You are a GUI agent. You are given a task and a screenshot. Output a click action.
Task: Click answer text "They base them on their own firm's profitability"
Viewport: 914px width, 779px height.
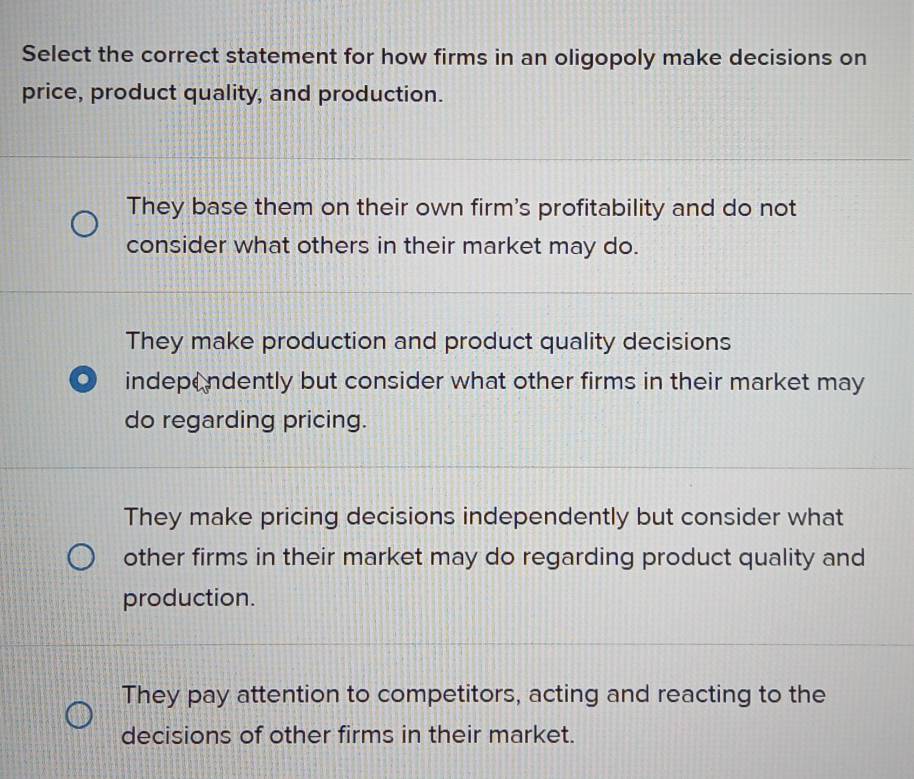pyautogui.click(x=461, y=208)
